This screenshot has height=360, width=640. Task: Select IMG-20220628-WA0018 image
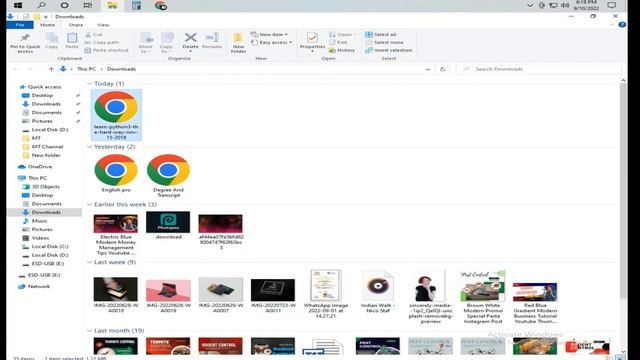pos(116,295)
